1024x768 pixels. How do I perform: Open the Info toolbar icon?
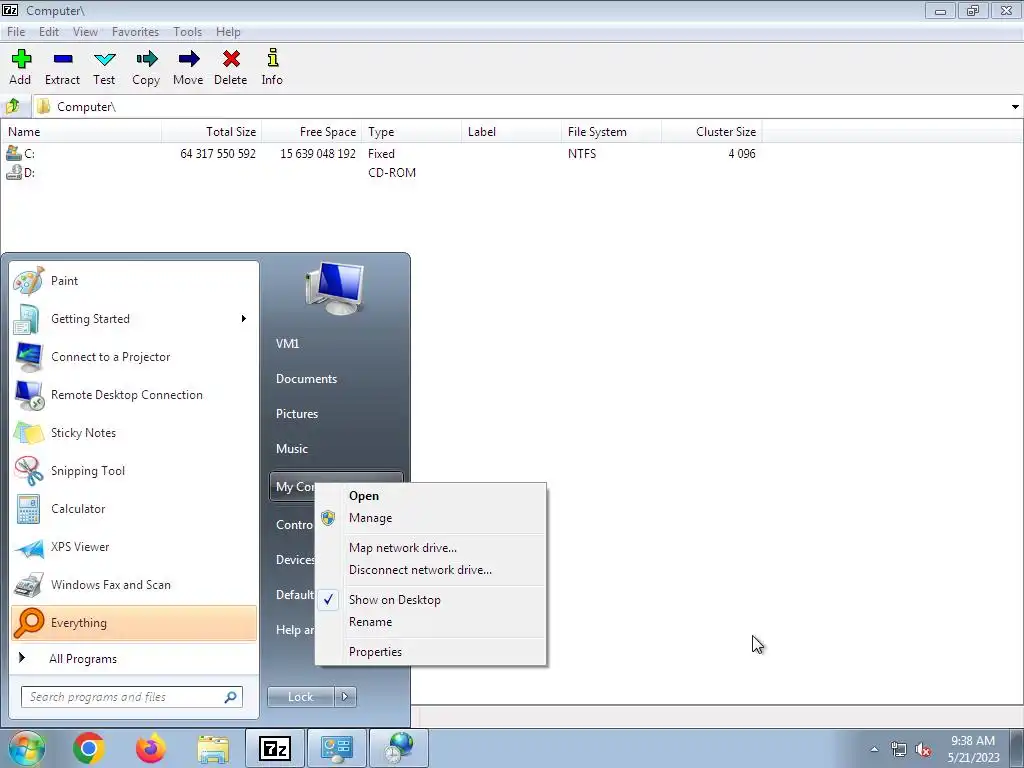[272, 57]
